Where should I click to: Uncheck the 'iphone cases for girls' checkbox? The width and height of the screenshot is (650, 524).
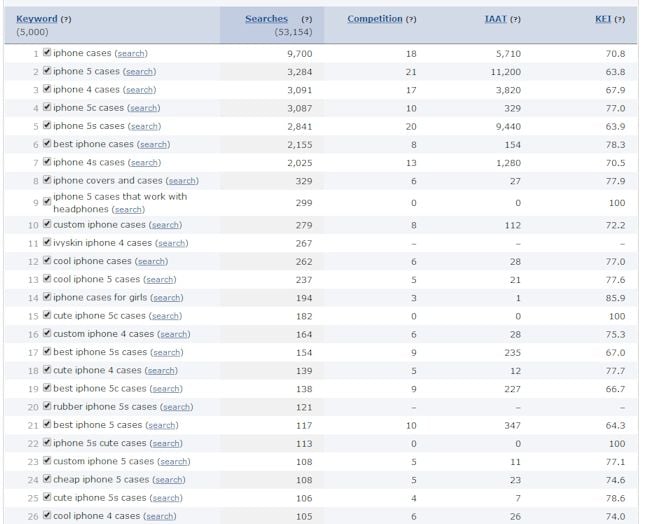pyautogui.click(x=47, y=297)
